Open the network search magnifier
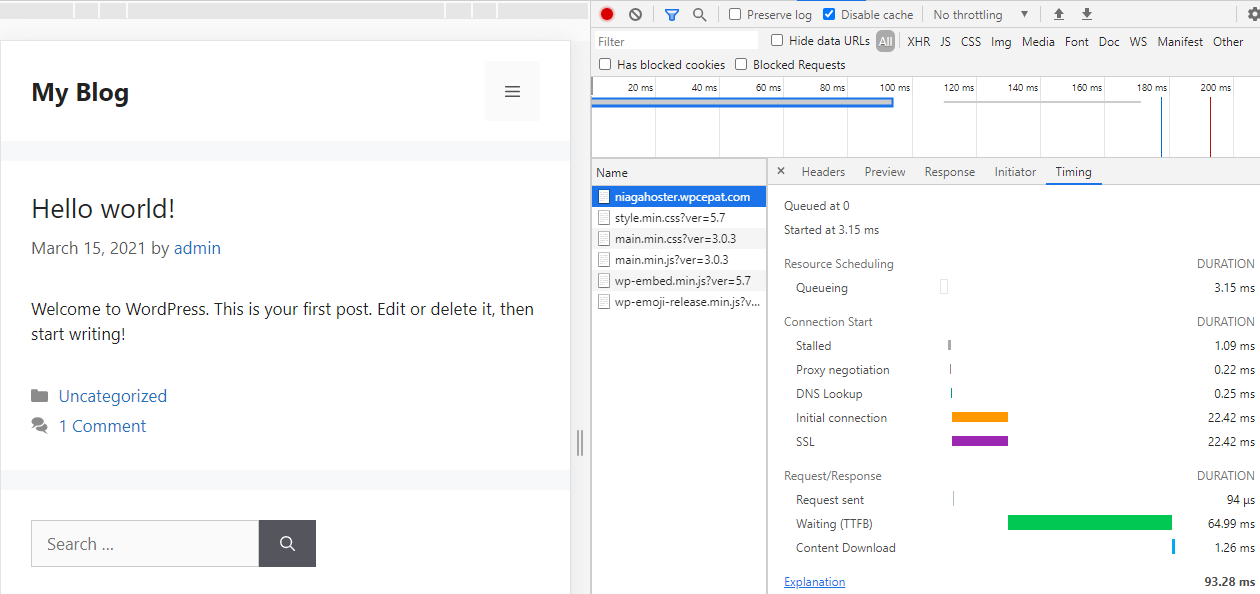The height and width of the screenshot is (594, 1260). click(700, 15)
